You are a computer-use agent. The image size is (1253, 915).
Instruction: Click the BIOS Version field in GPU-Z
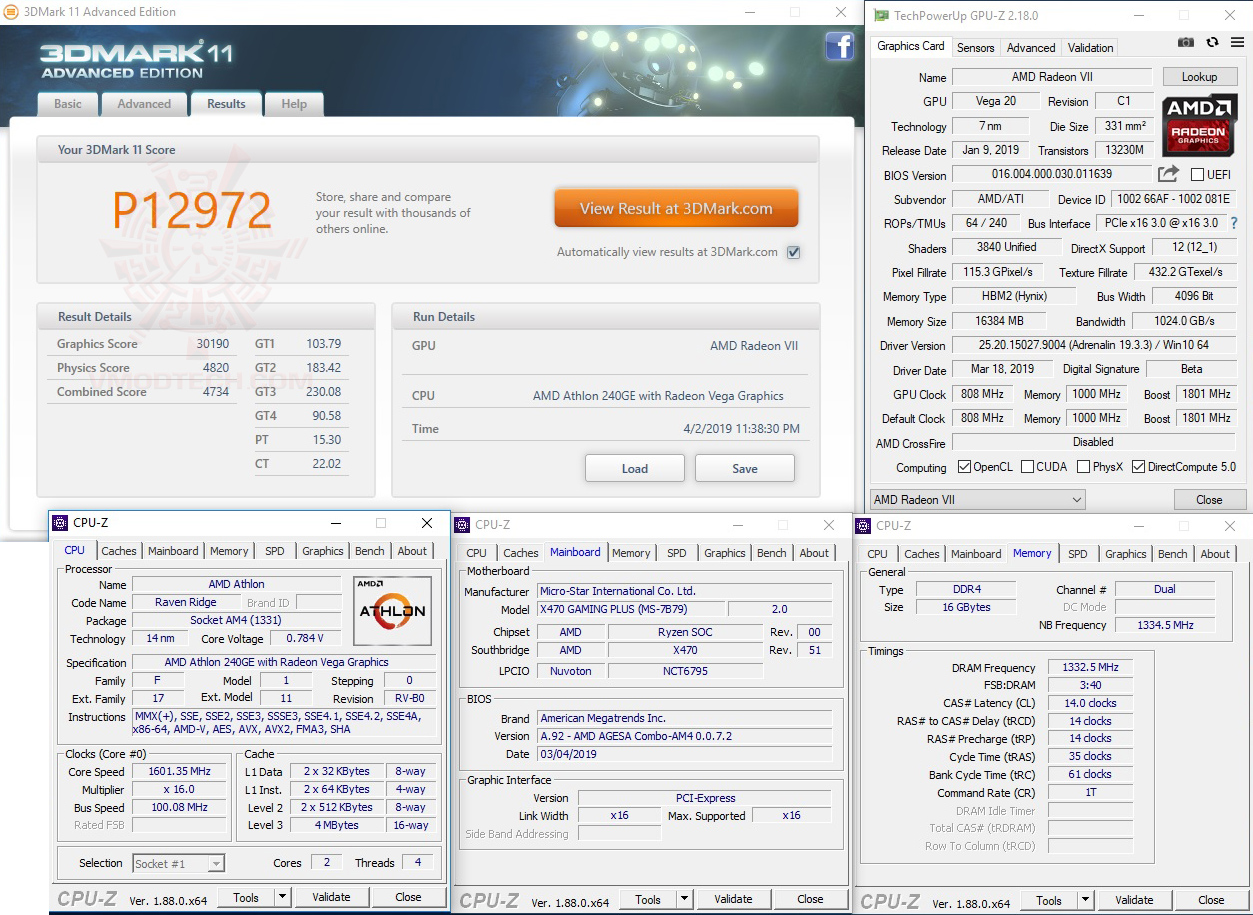click(1051, 175)
